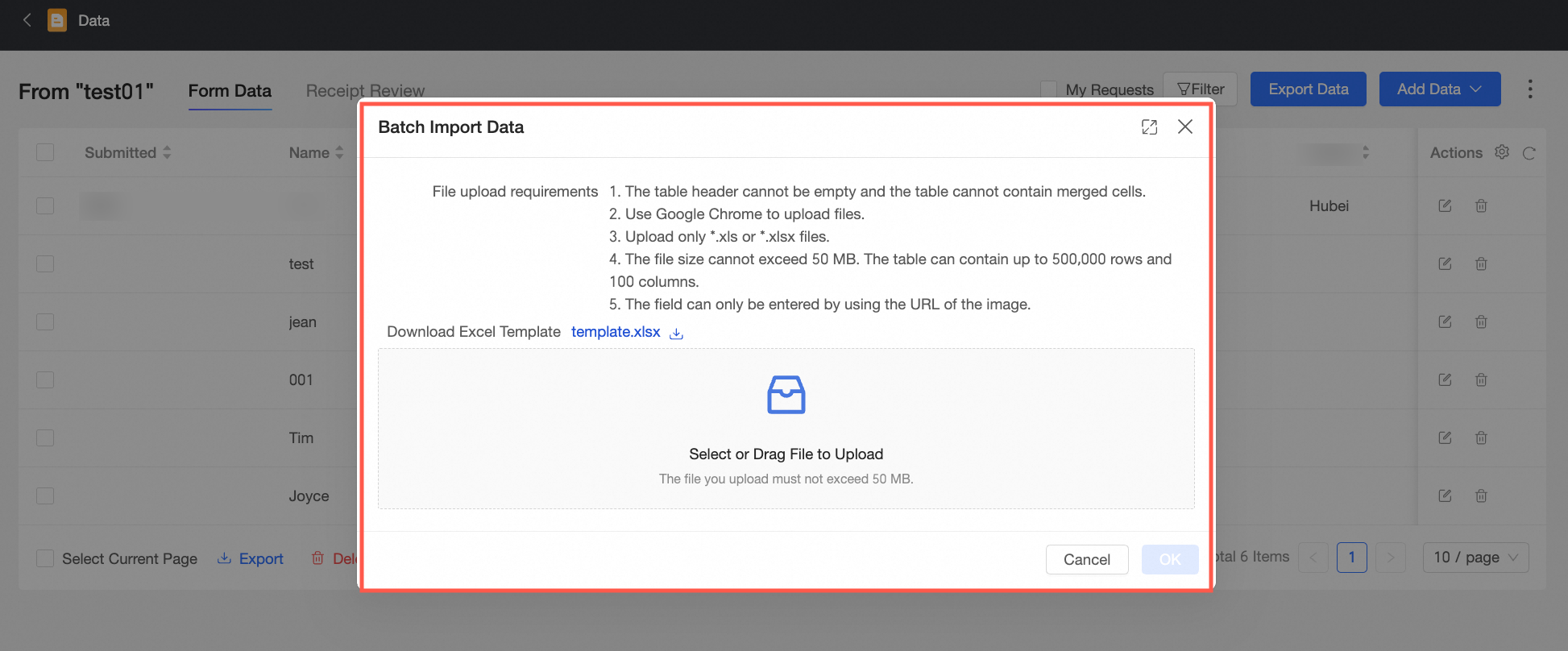The height and width of the screenshot is (651, 1568).
Task: Refresh the table with reload icon
Action: pos(1529,153)
